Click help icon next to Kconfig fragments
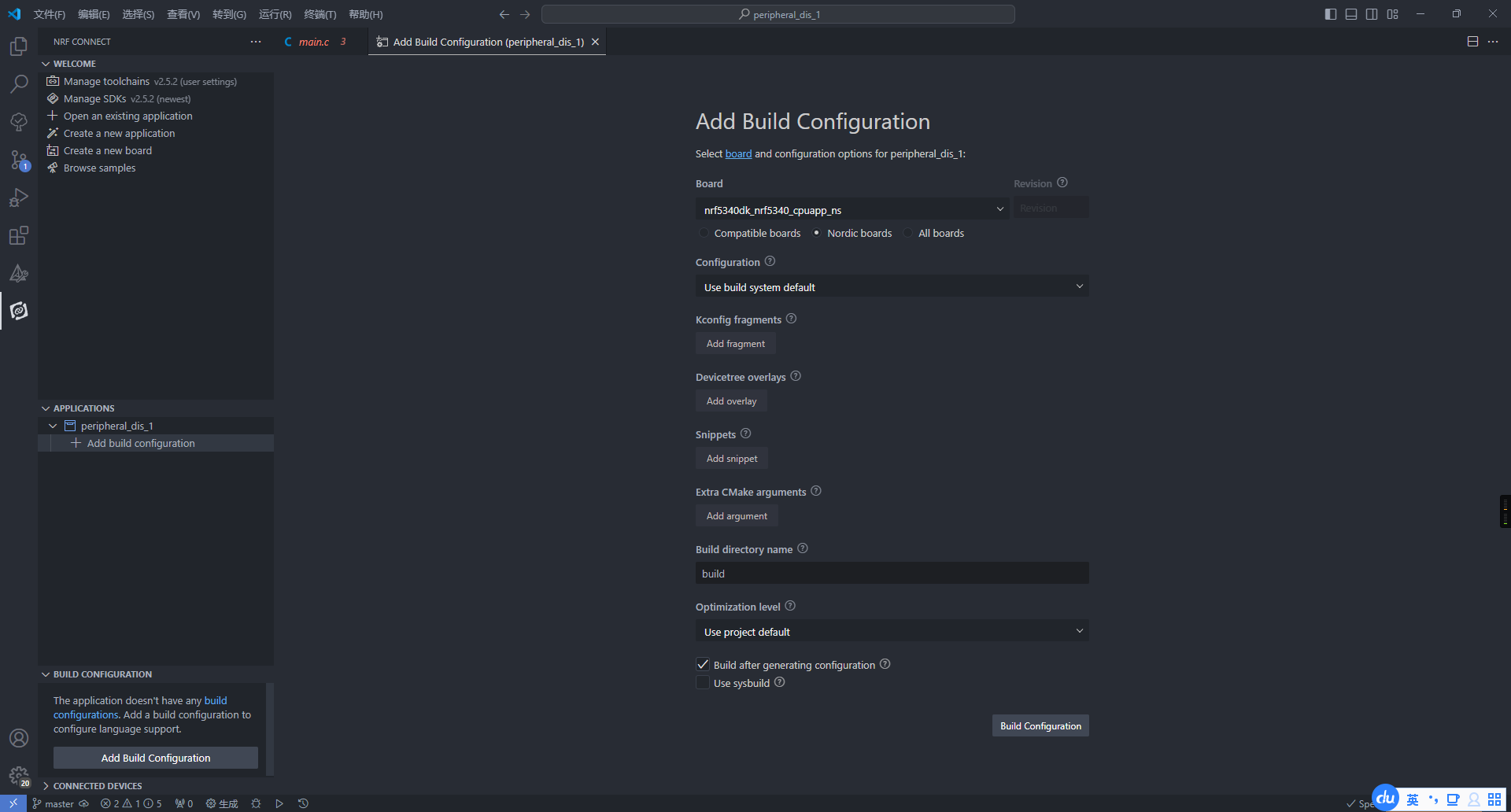The width and height of the screenshot is (1511, 812). (792, 319)
